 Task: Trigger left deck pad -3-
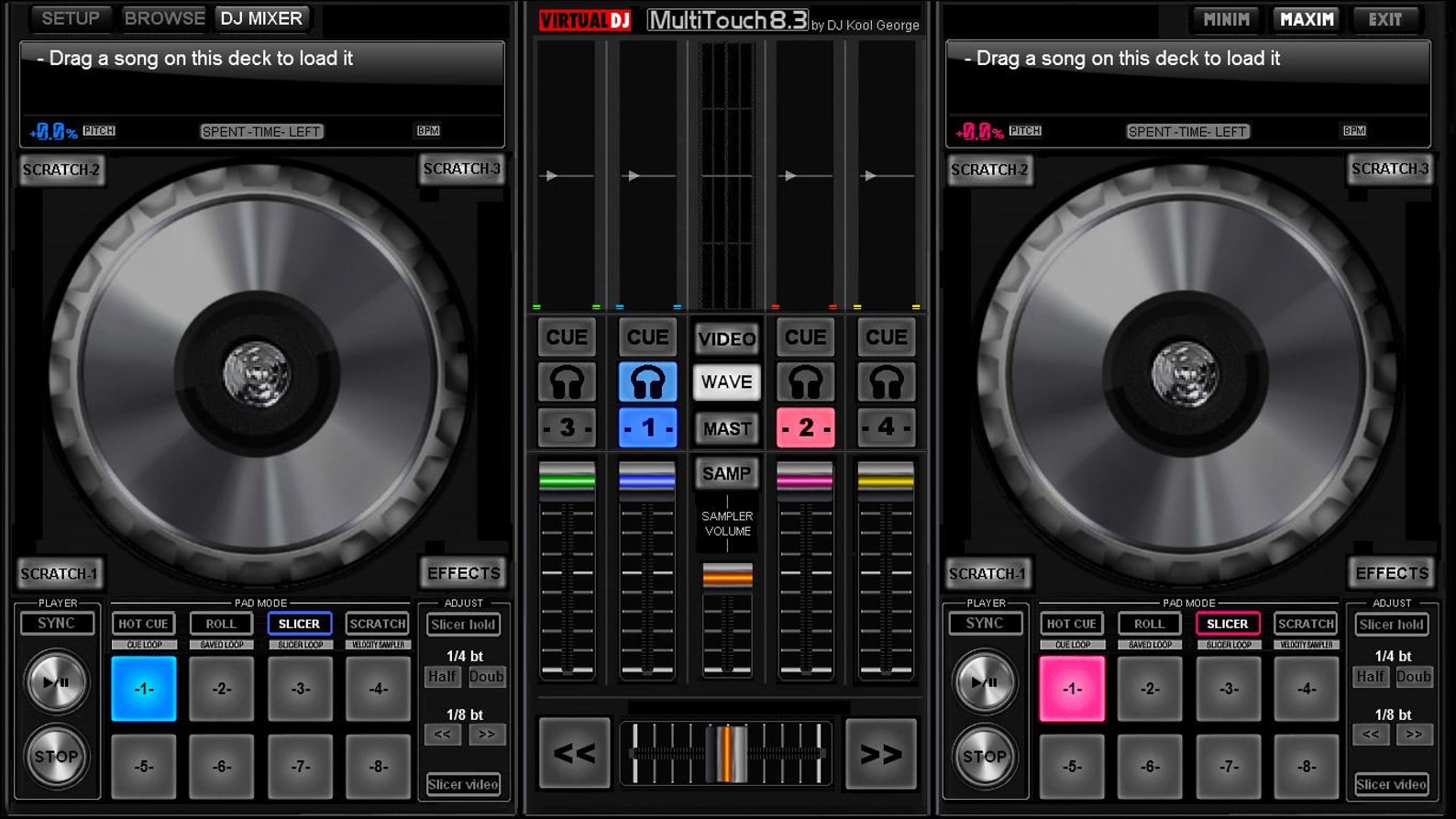pos(301,689)
